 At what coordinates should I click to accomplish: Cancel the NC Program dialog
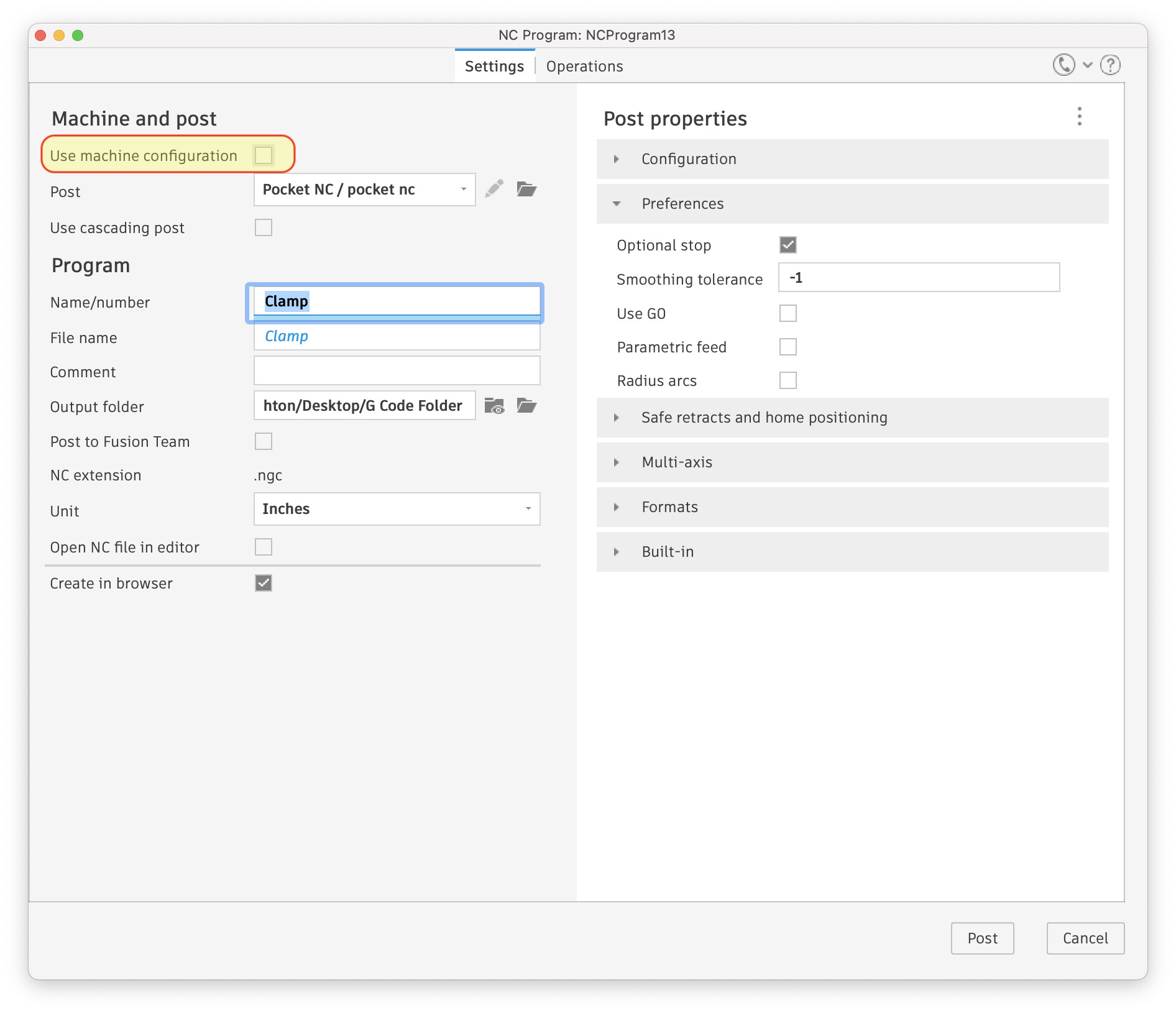(1085, 938)
